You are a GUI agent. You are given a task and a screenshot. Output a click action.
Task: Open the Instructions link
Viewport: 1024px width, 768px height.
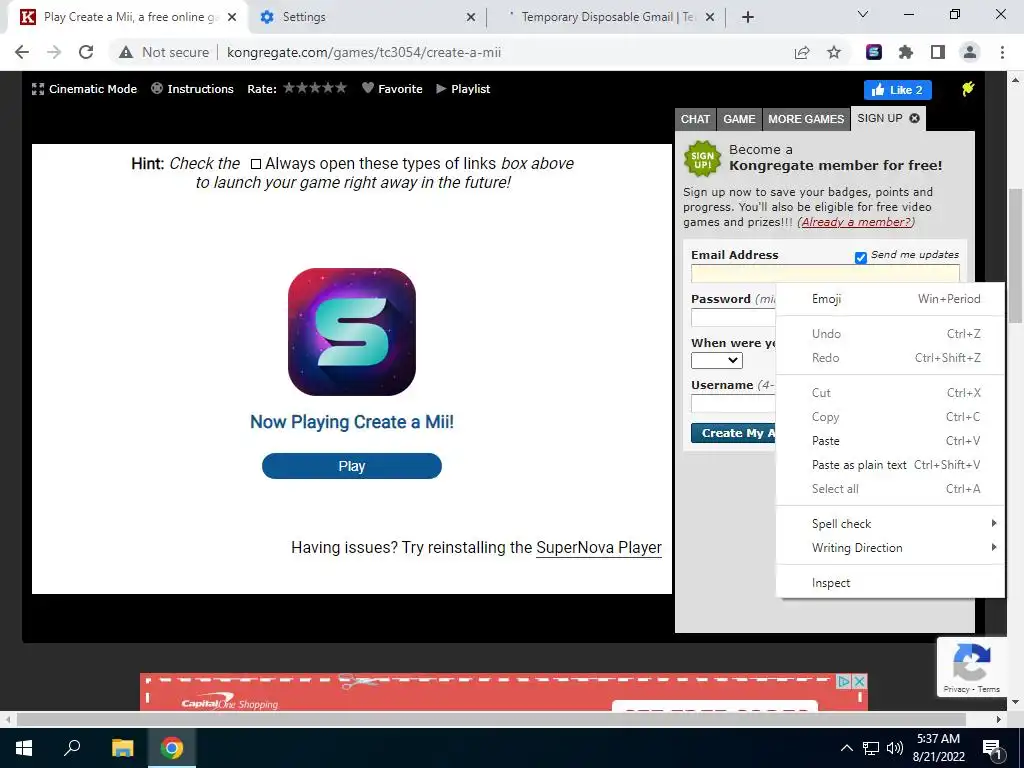192,89
